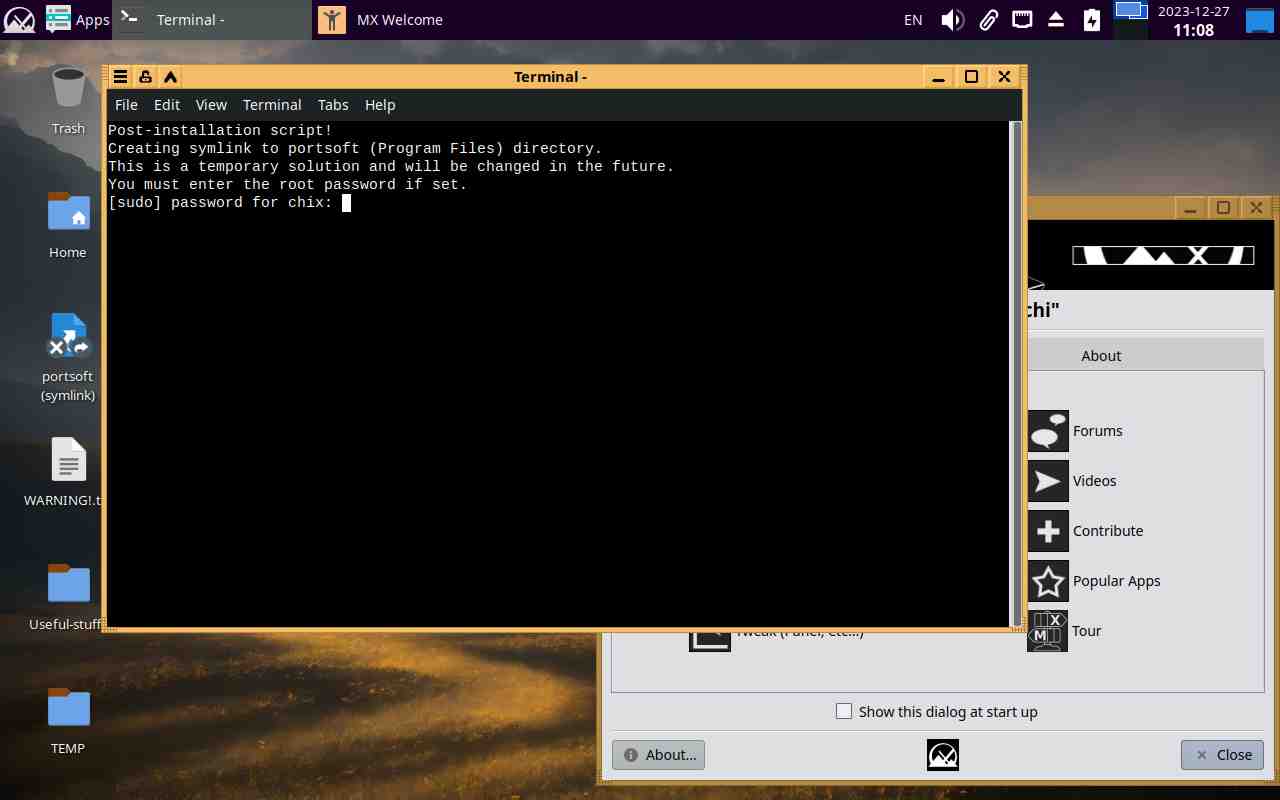Toggle the Terminal window stick (lock) button
Viewport: 1280px width, 800px height.
click(x=145, y=77)
